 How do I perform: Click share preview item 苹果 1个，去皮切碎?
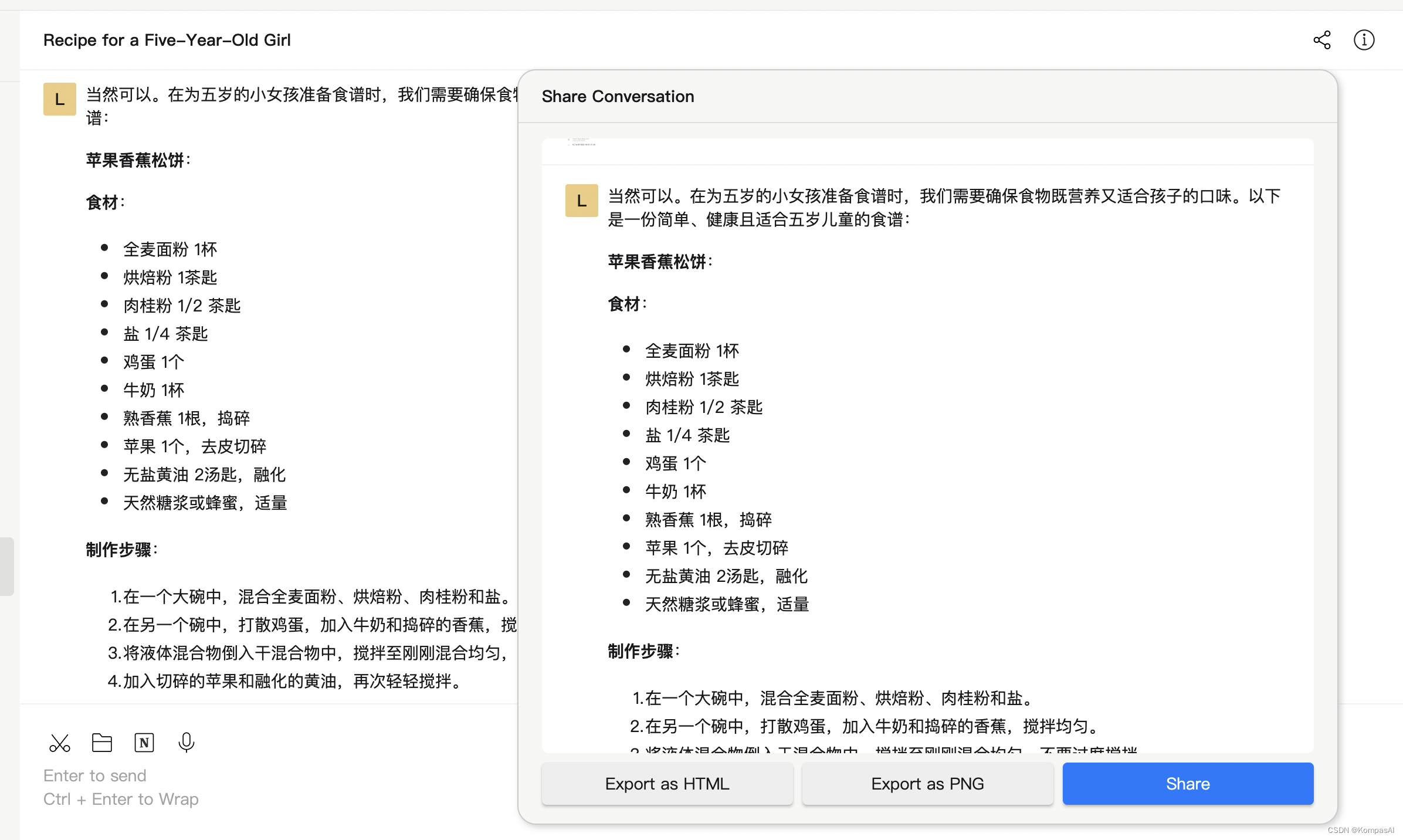click(x=717, y=548)
